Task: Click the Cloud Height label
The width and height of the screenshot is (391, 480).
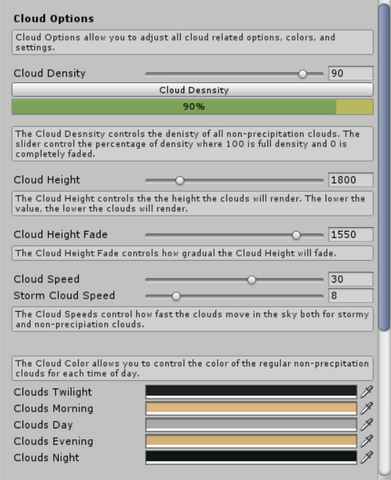Action: point(47,180)
